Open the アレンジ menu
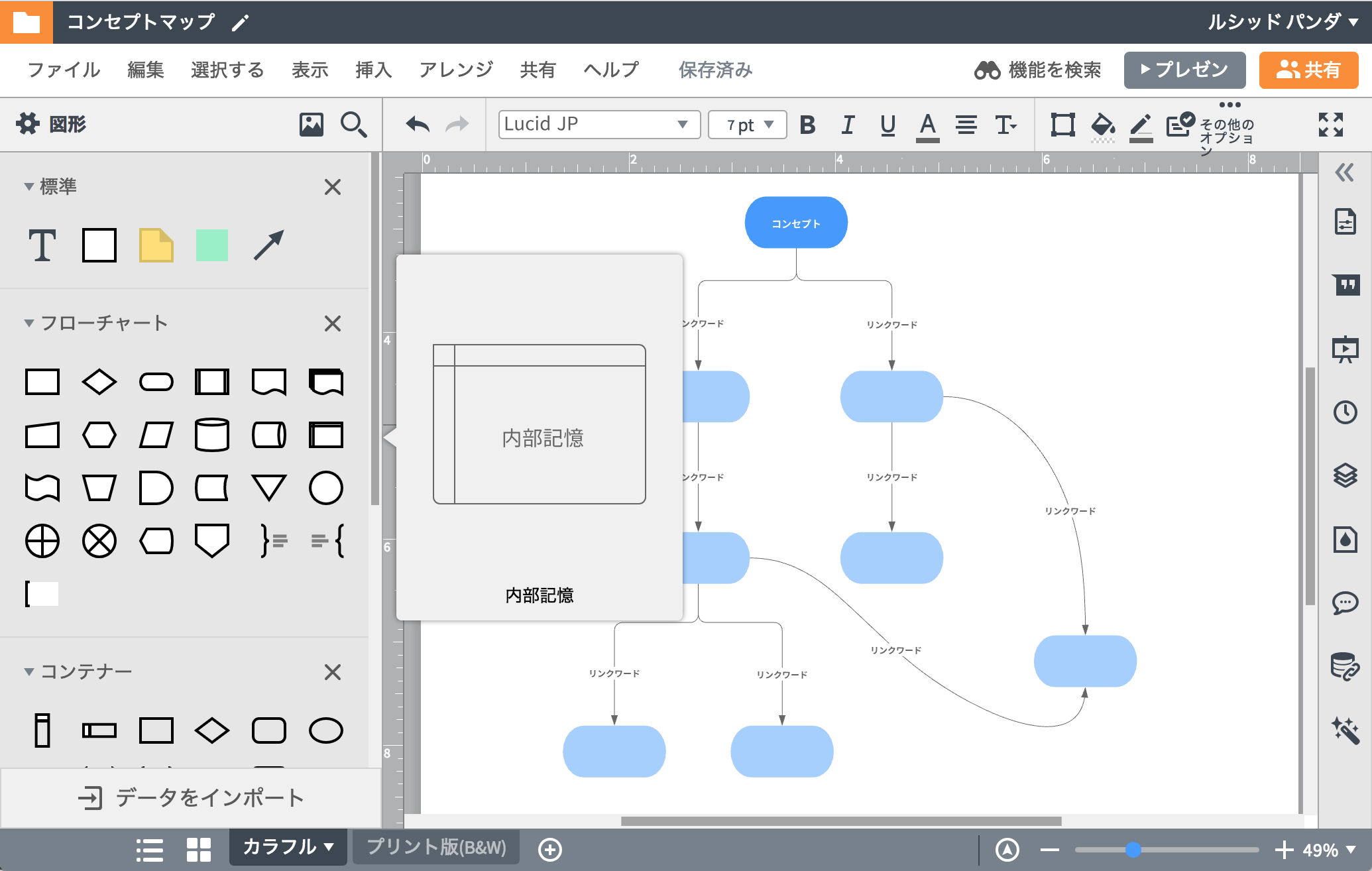Screen dimensions: 1372x871 (x=455, y=70)
